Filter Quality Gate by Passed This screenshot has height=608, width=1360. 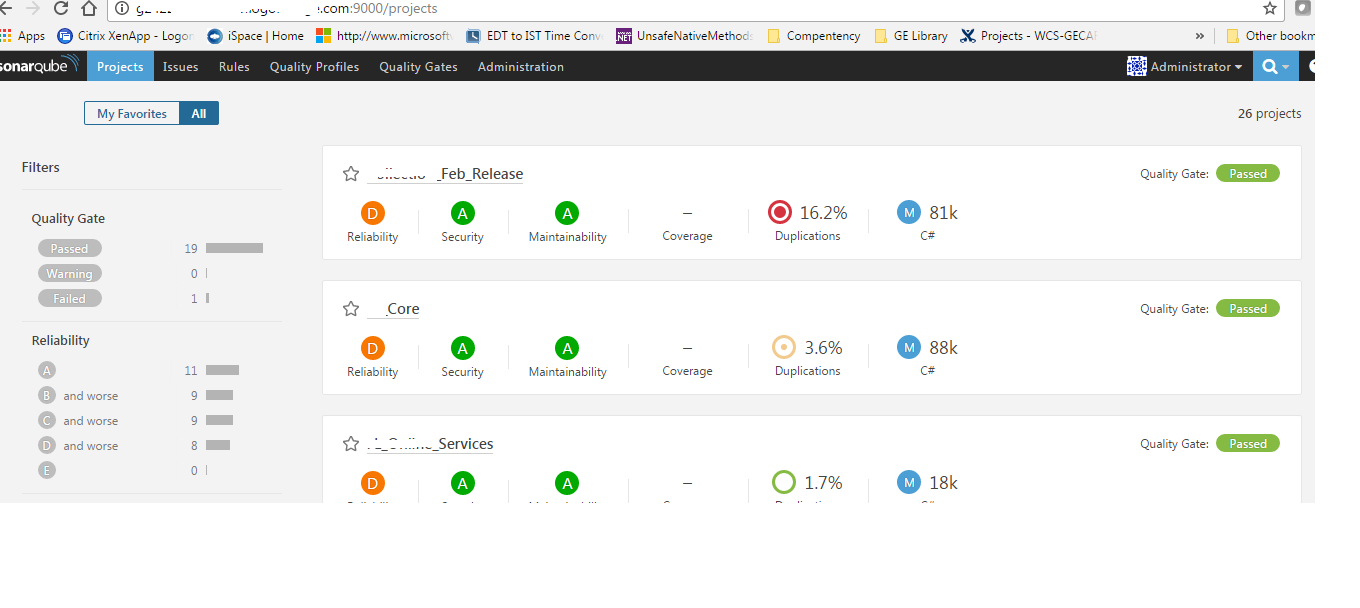[70, 249]
